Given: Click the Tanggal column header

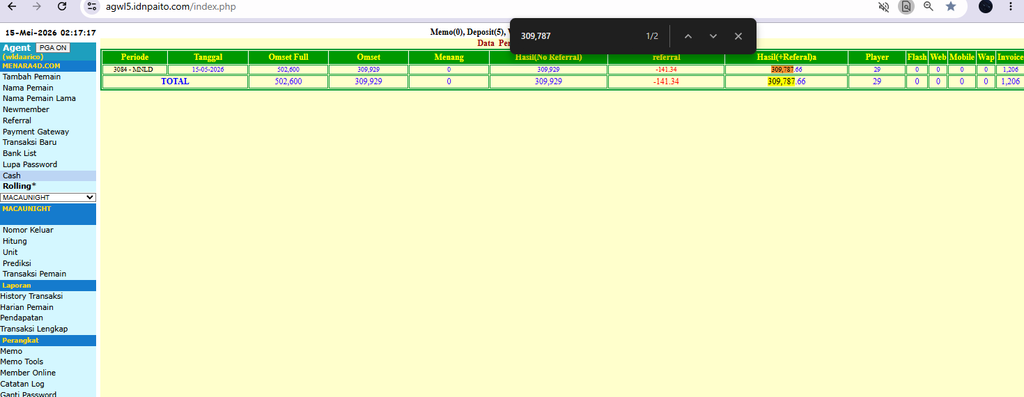Looking at the screenshot, I should pos(208,57).
